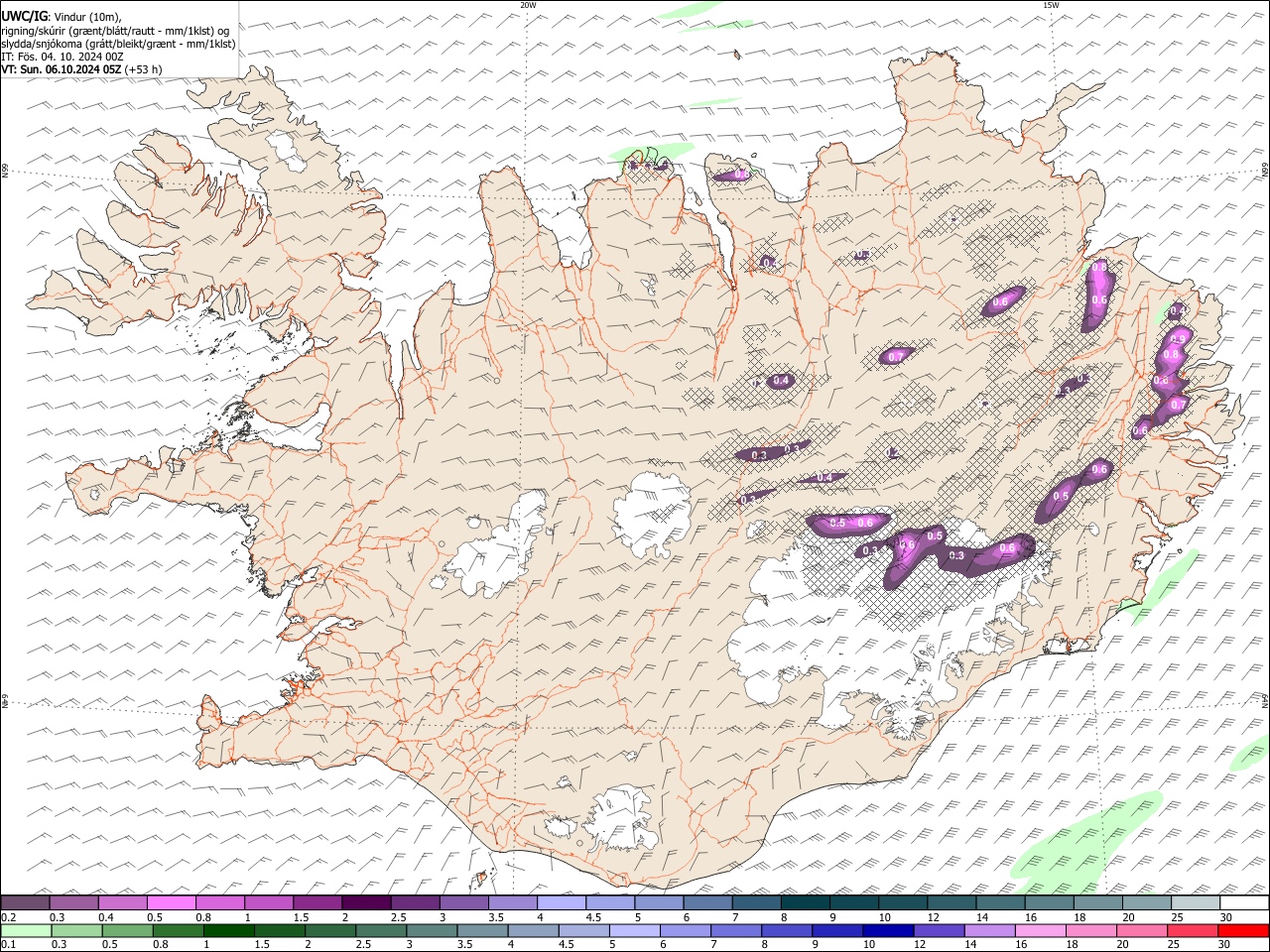Pick the dark teal 8–9 upper scale swatch
1270x952 pixels.
(x=805, y=903)
